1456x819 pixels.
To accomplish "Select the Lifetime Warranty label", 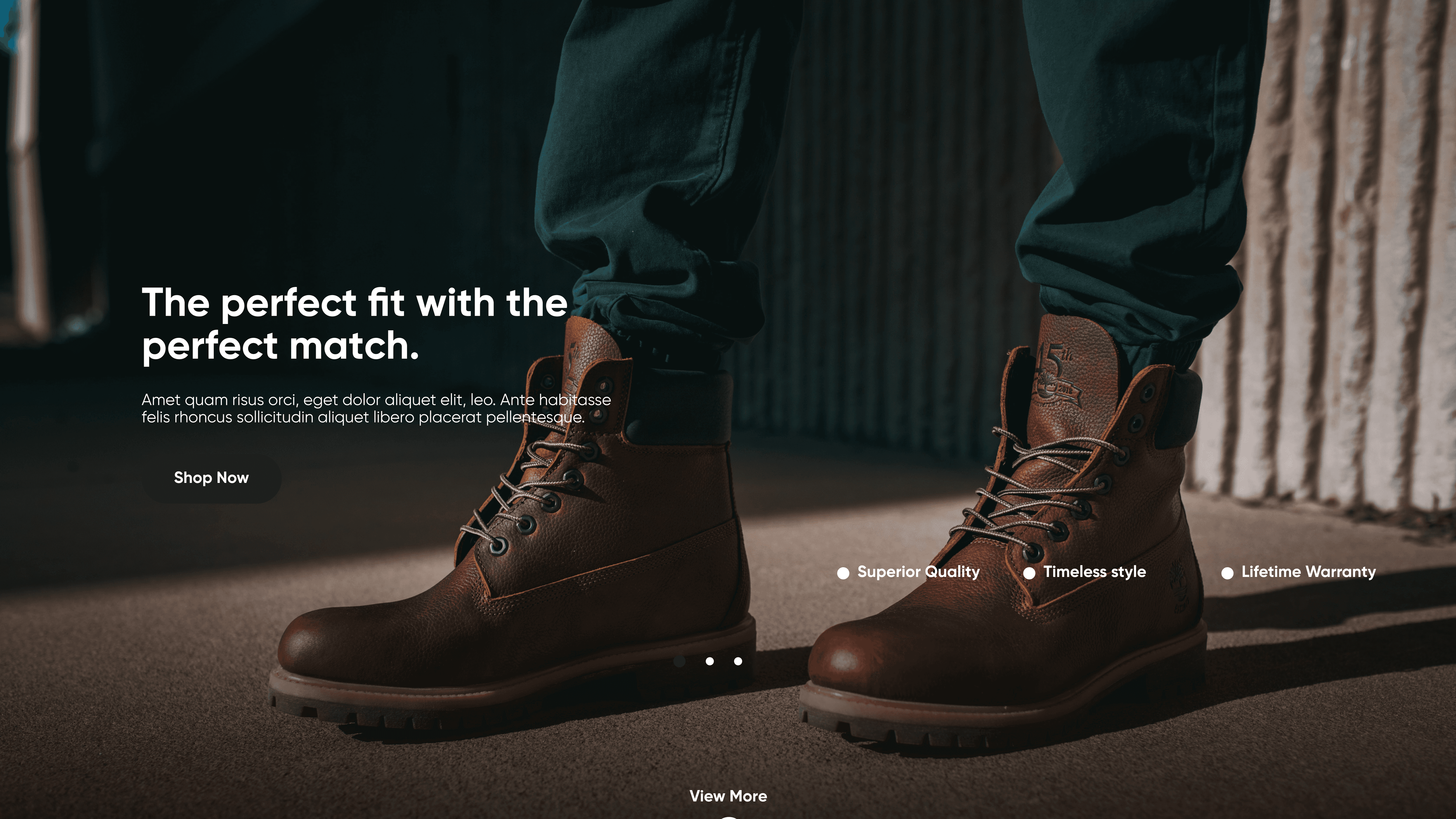I will coord(1309,572).
